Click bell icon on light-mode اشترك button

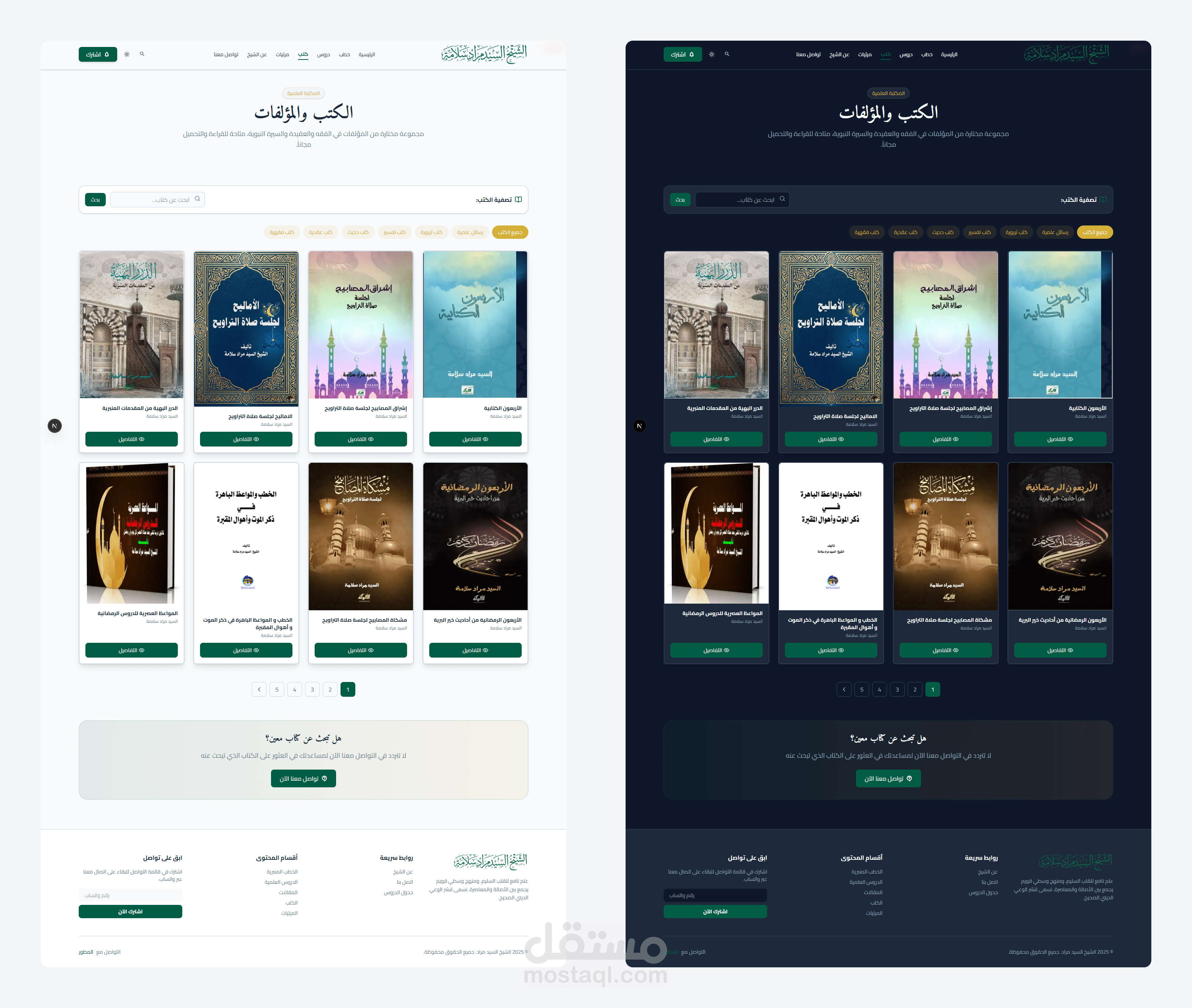107,54
